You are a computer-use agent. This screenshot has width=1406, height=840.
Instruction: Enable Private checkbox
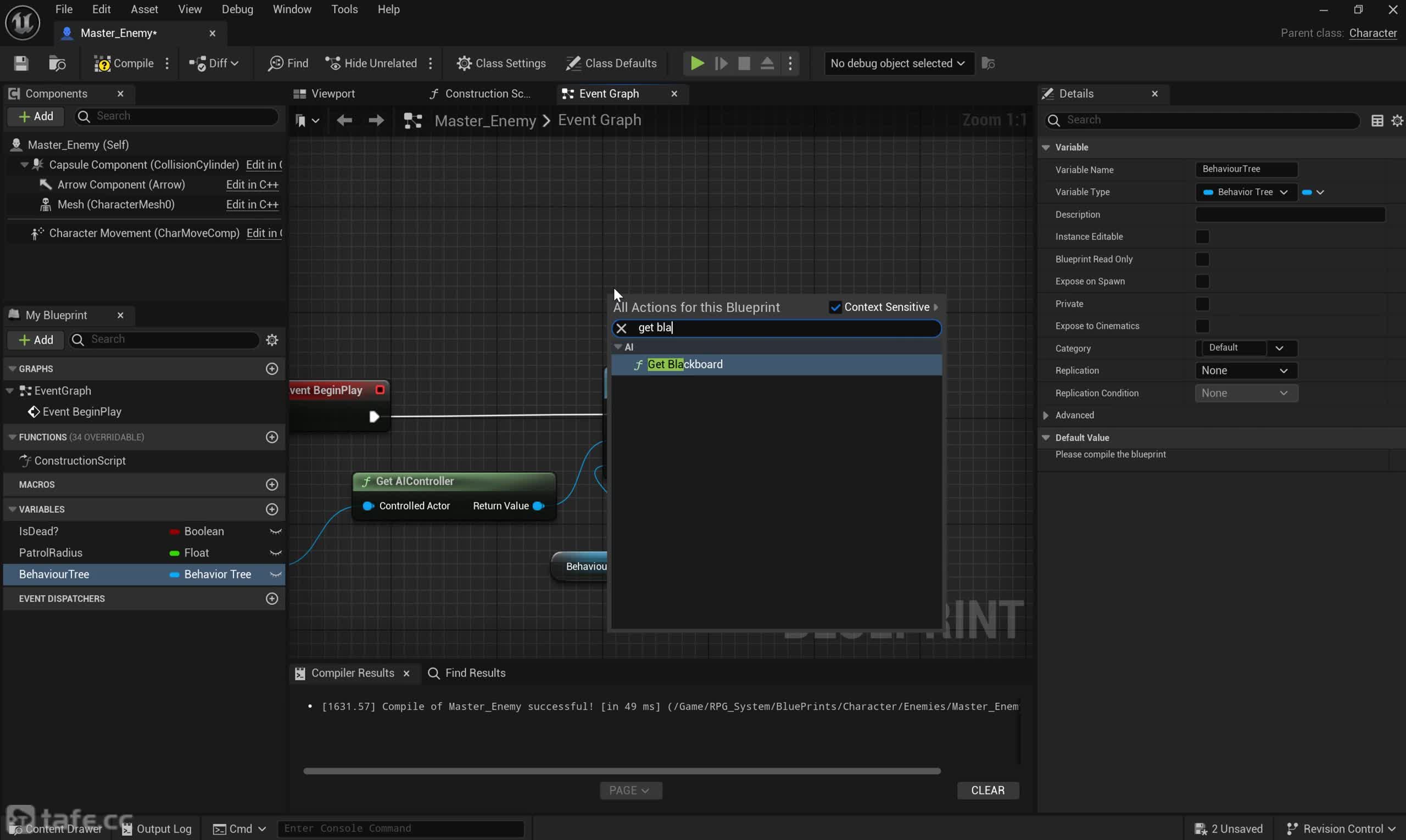1202,304
